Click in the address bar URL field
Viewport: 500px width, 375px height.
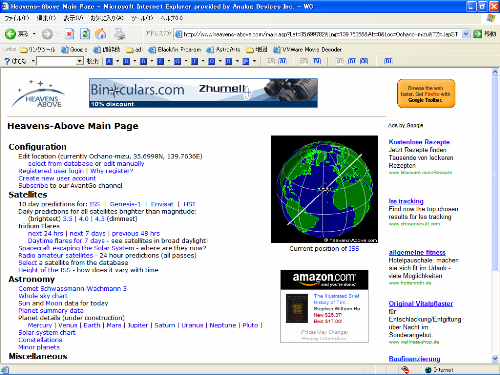pos(322,34)
